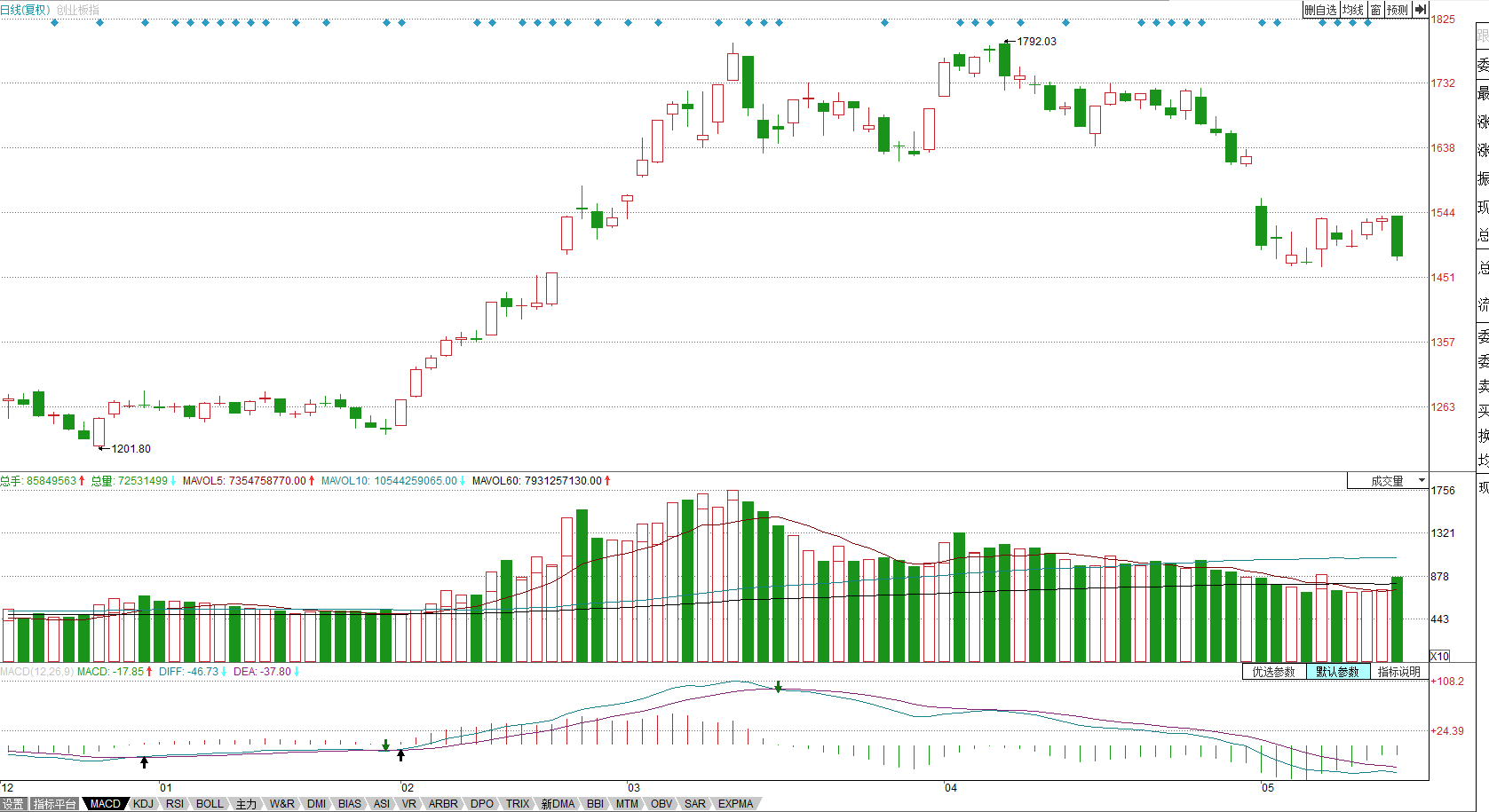Viewport: 1489px width, 812px height.
Task: Open the 指标平台 indicator platform
Action: [x=55, y=804]
